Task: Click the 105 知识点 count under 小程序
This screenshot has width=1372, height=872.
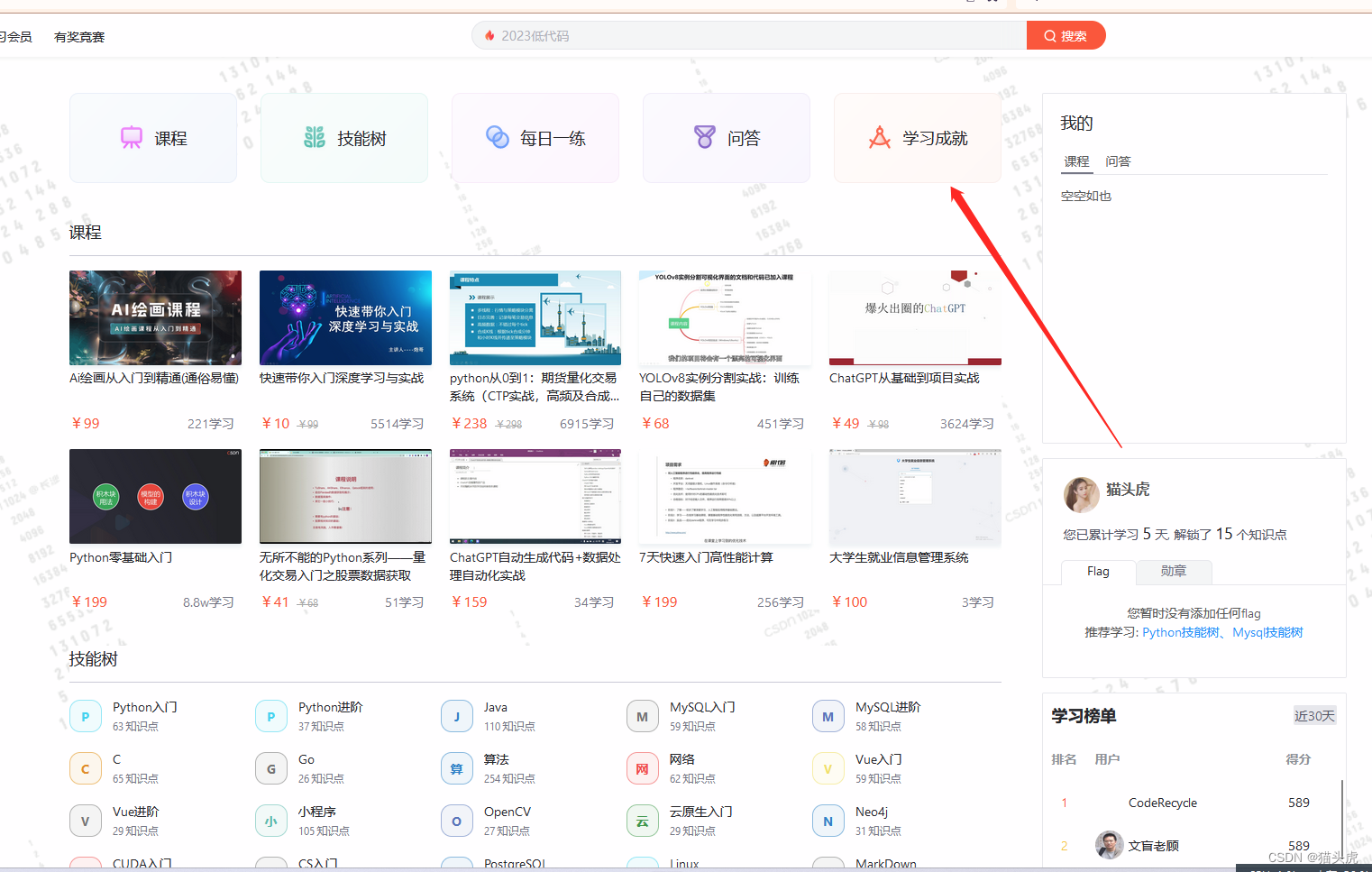Action: (324, 831)
